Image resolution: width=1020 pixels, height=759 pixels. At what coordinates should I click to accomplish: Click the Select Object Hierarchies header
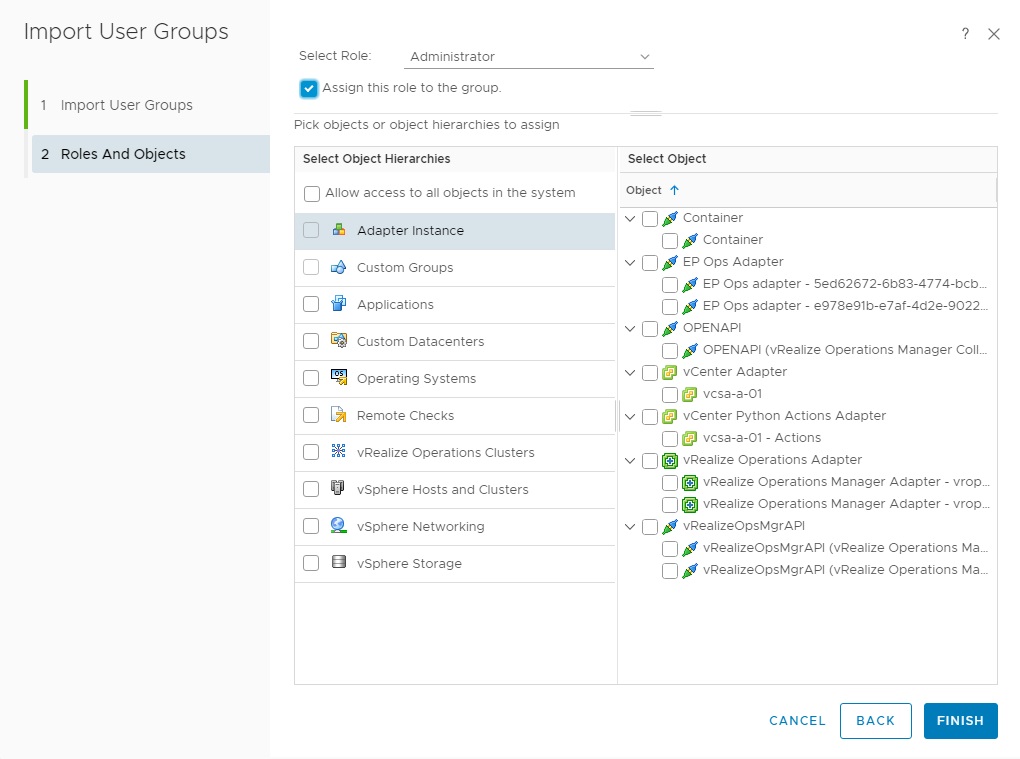[376, 159]
